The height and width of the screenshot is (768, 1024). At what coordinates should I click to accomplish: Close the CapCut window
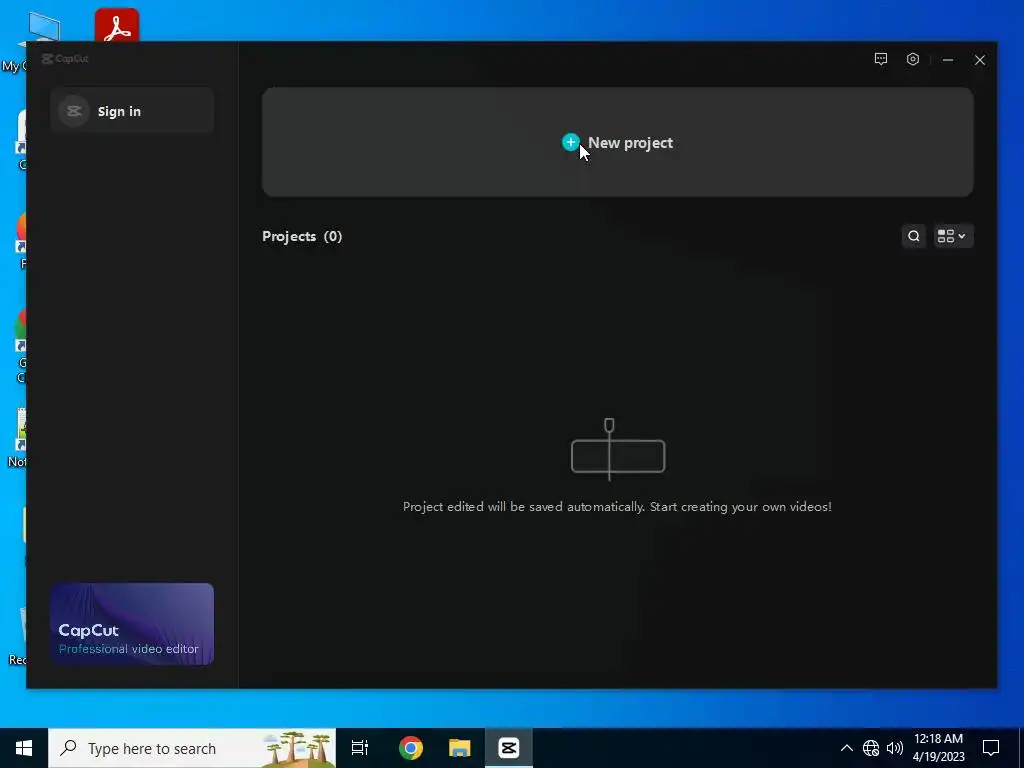click(x=980, y=59)
